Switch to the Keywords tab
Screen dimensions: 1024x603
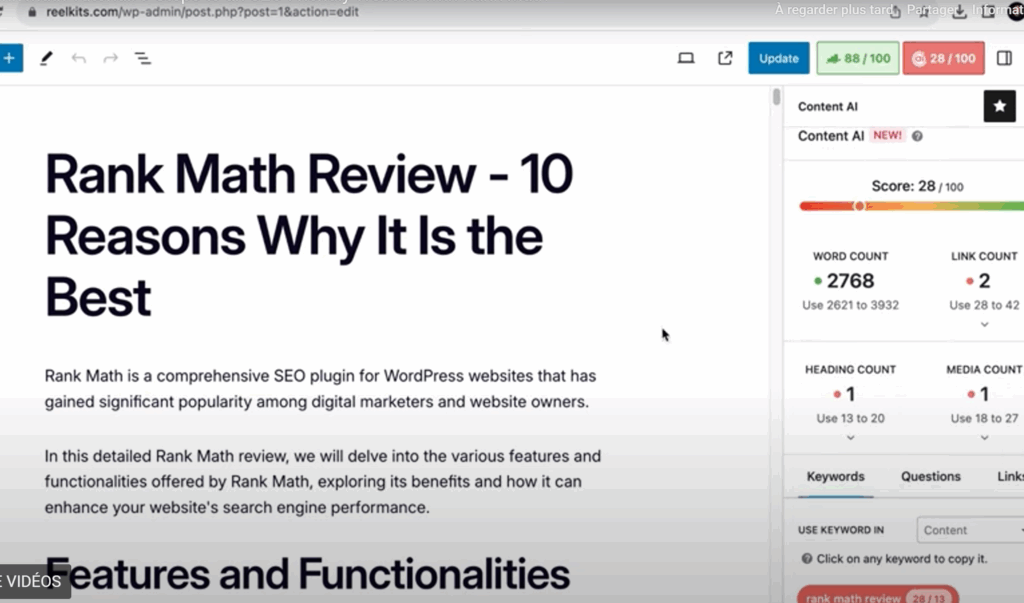[x=835, y=476]
